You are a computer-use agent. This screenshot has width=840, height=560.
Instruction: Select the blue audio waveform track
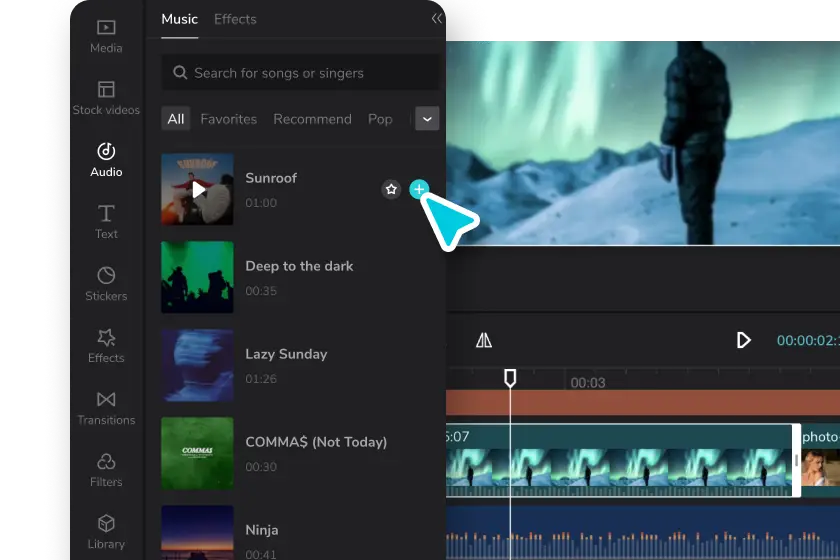click(x=643, y=533)
